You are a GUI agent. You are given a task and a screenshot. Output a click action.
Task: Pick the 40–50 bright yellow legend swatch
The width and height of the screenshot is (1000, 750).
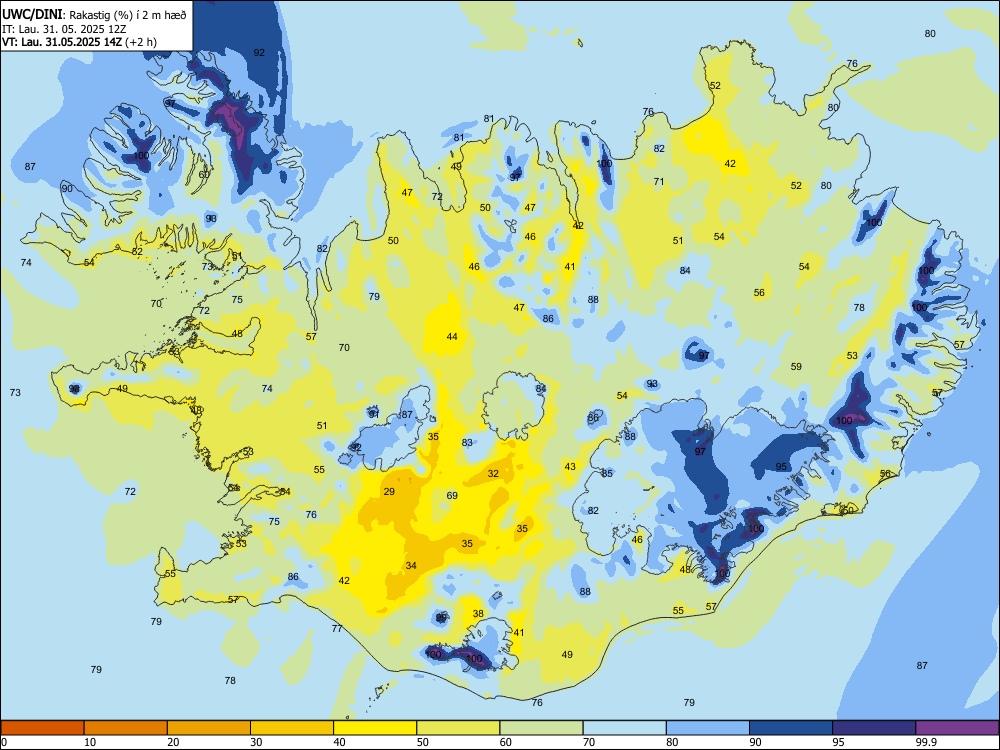[x=375, y=728]
